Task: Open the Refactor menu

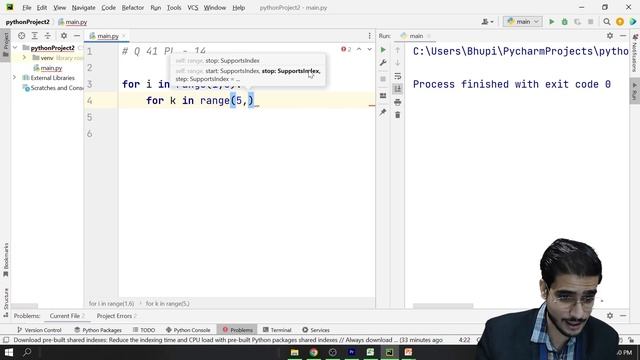Action: 133,7
